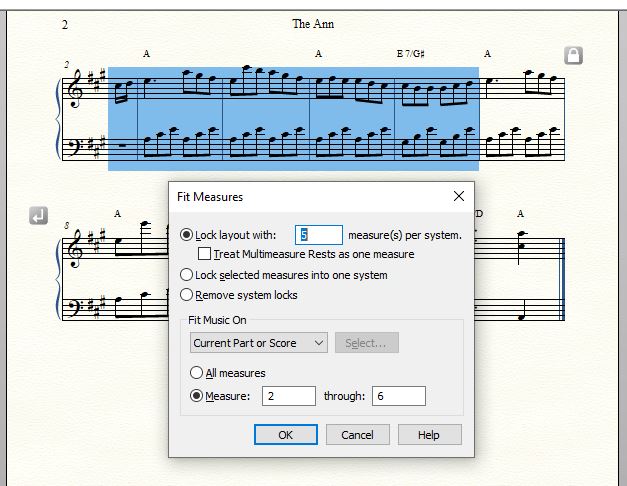Click the system lock icon above the first staff
Viewport: 627px width, 486px height.
point(573,55)
